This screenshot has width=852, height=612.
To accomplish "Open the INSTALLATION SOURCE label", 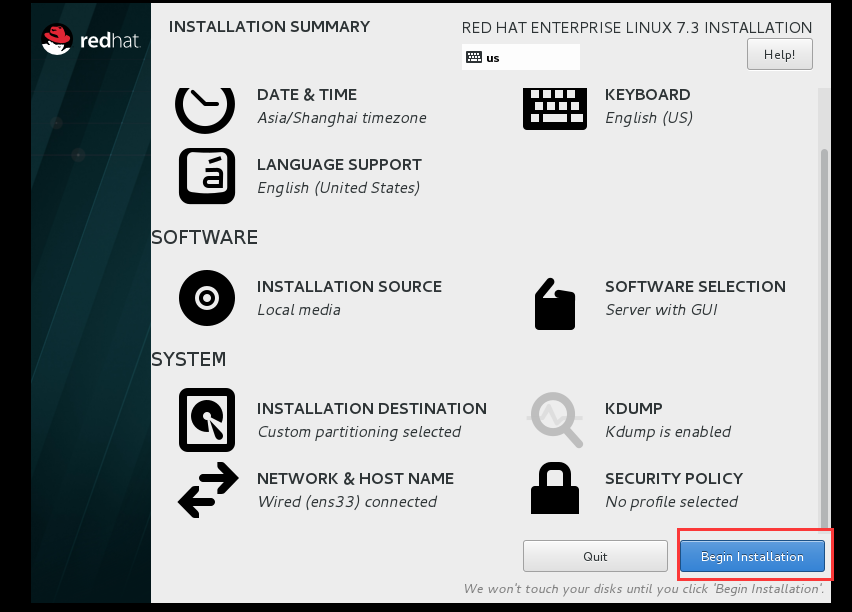I will [349, 286].
